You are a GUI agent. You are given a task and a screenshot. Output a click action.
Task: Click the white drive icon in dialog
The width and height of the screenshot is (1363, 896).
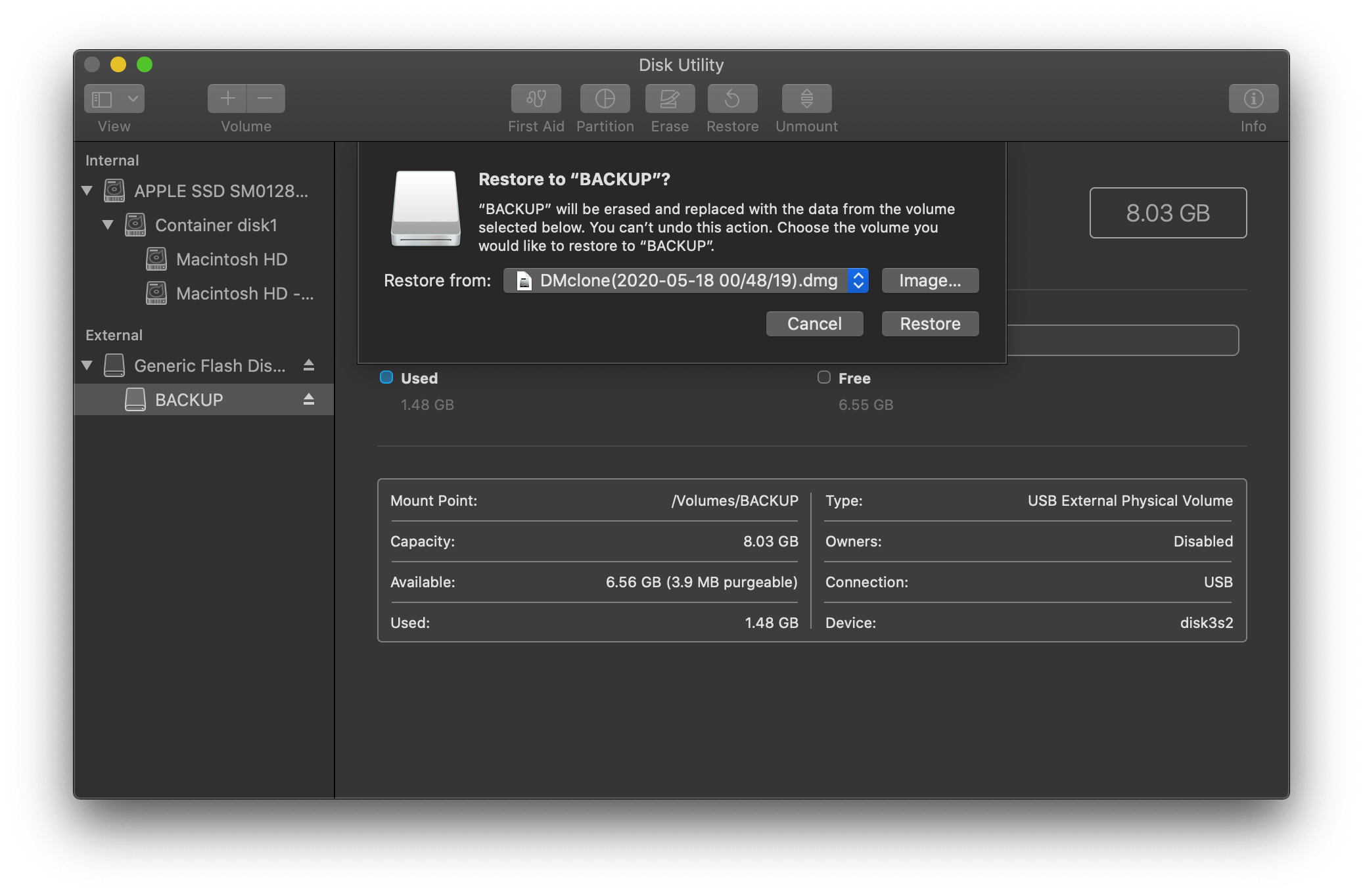point(426,209)
